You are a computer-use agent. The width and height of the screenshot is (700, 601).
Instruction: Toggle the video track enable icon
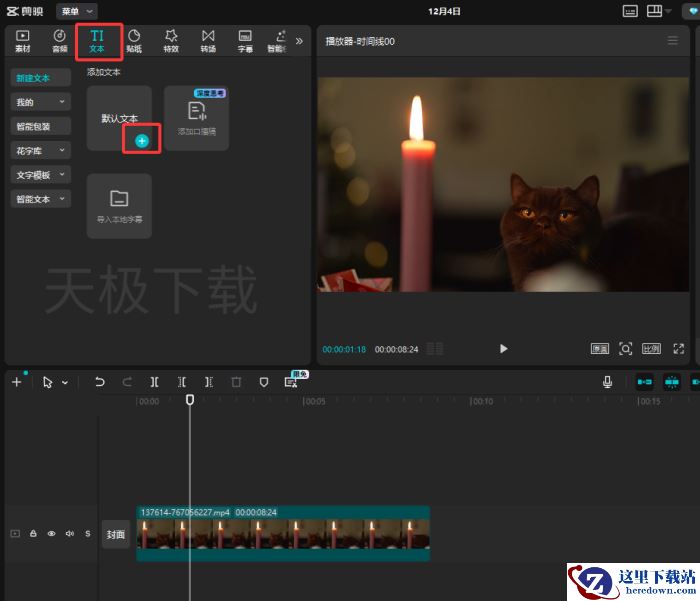click(x=15, y=534)
